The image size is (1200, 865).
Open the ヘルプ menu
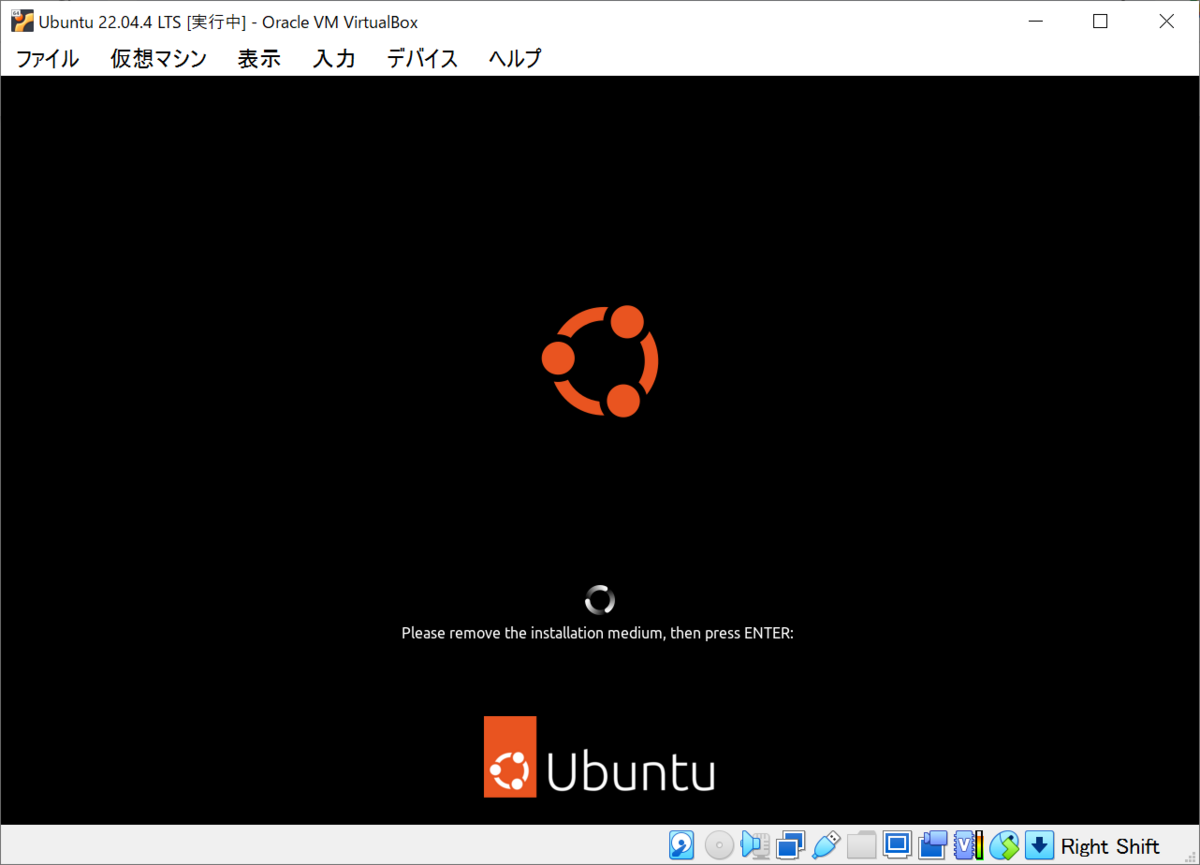(x=515, y=58)
